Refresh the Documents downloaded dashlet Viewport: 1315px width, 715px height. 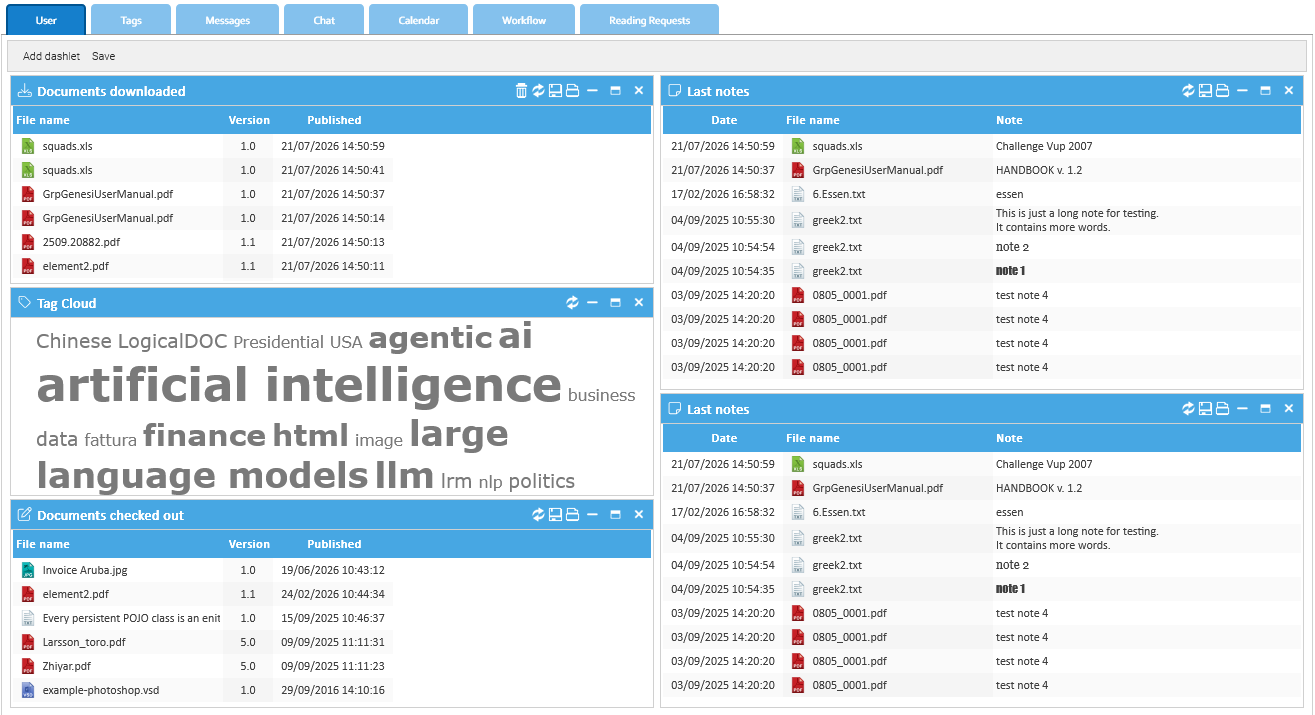(x=538, y=91)
